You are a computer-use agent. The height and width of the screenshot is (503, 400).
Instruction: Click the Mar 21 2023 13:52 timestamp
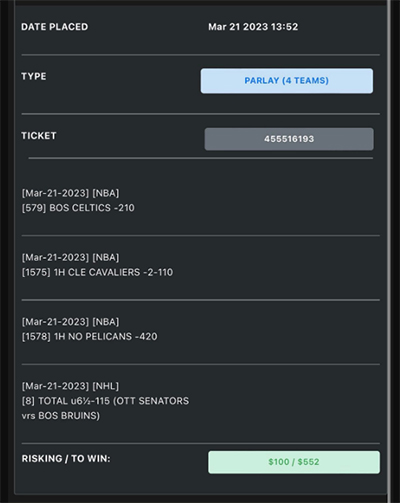click(x=253, y=27)
